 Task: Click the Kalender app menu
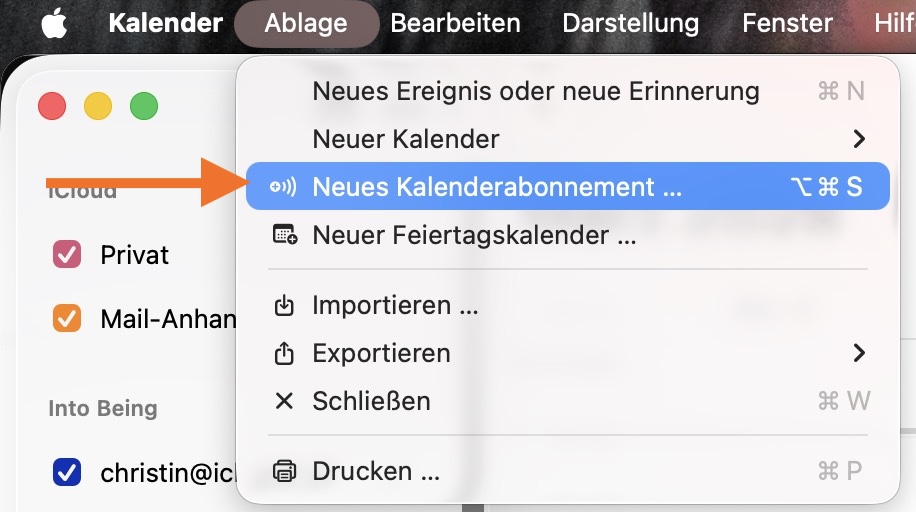coord(165,23)
